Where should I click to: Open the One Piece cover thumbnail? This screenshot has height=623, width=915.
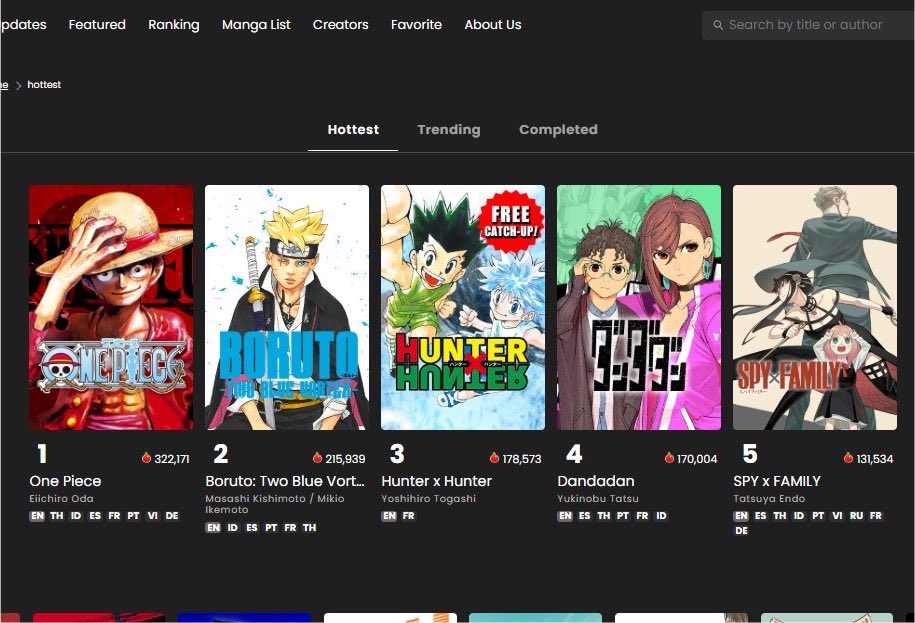pyautogui.click(x=111, y=307)
